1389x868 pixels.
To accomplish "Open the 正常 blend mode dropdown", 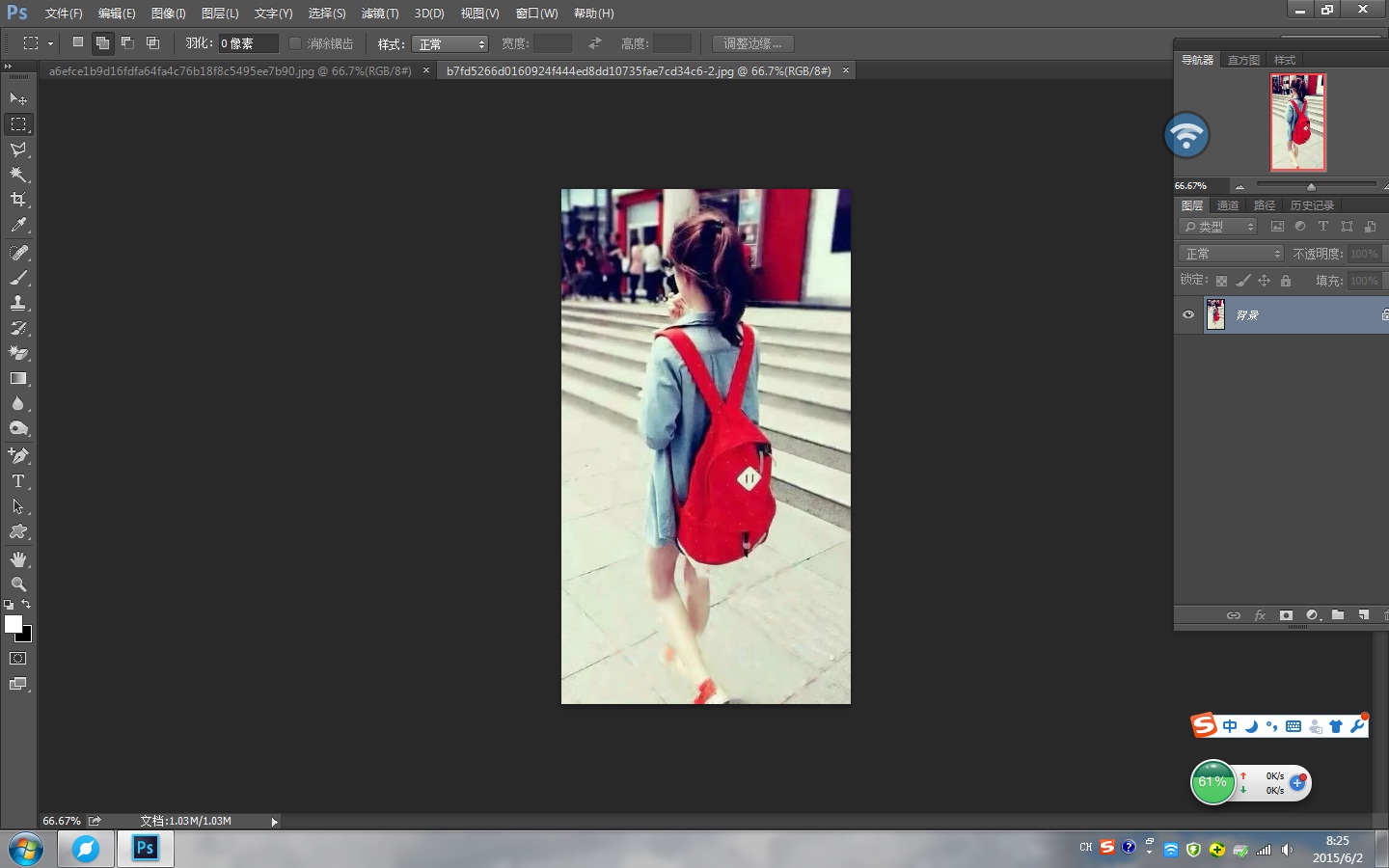I will click(x=1231, y=254).
